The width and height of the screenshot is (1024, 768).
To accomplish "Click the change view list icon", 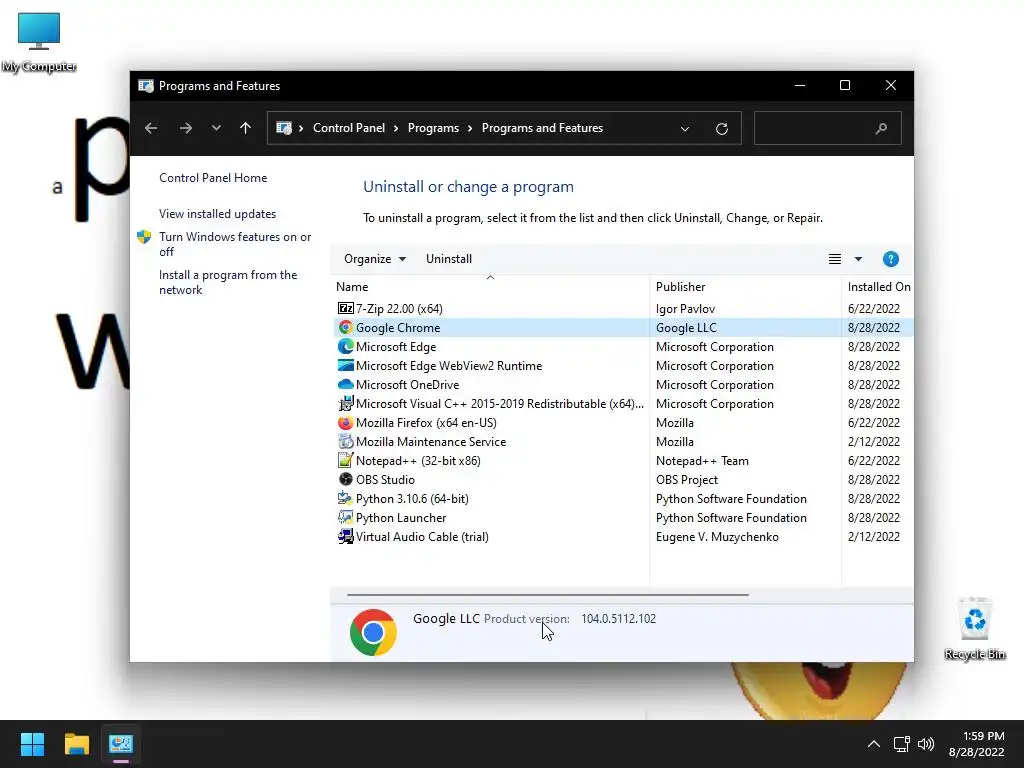I will [x=835, y=259].
